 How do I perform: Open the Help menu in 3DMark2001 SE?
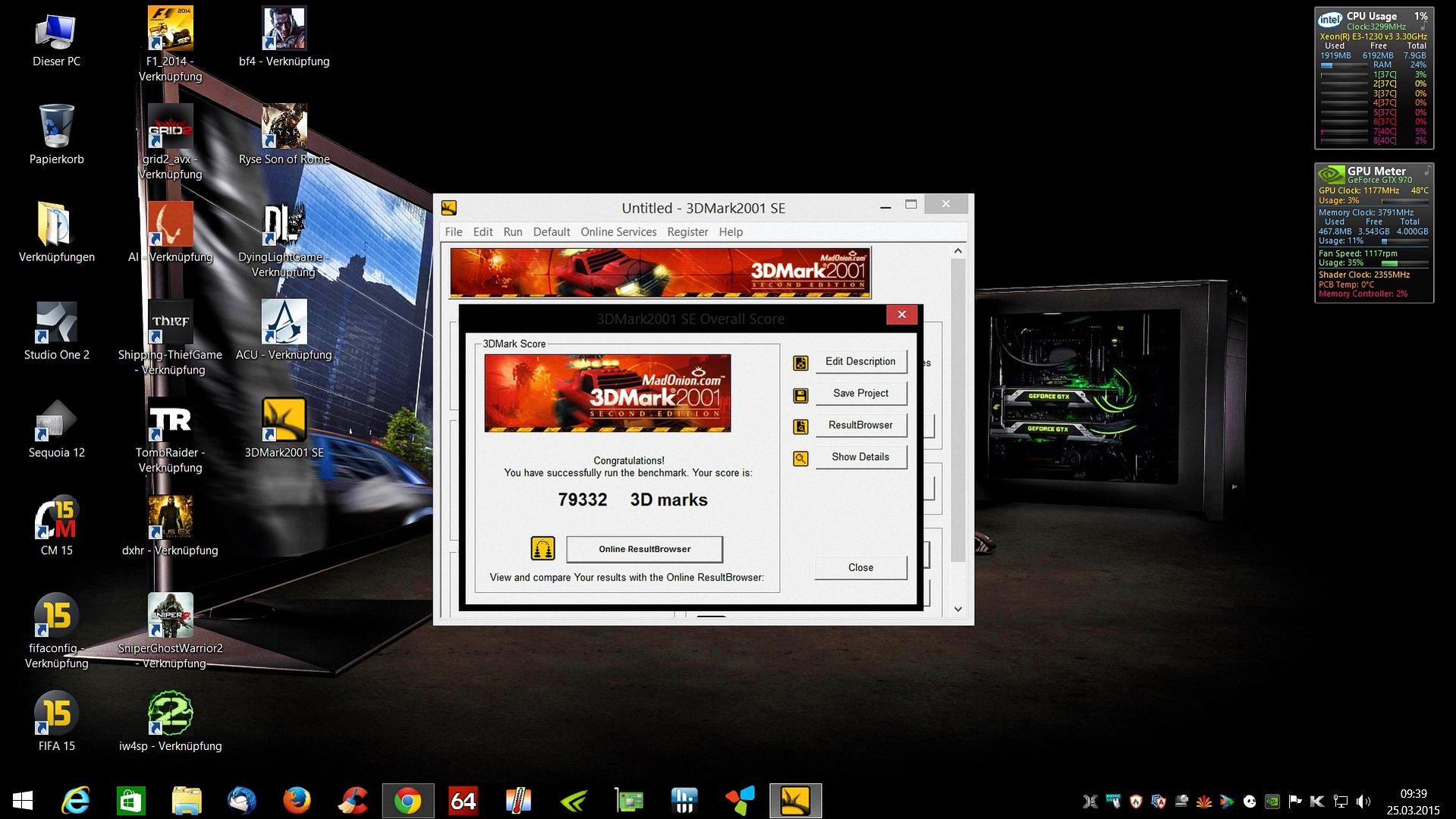pos(731,232)
